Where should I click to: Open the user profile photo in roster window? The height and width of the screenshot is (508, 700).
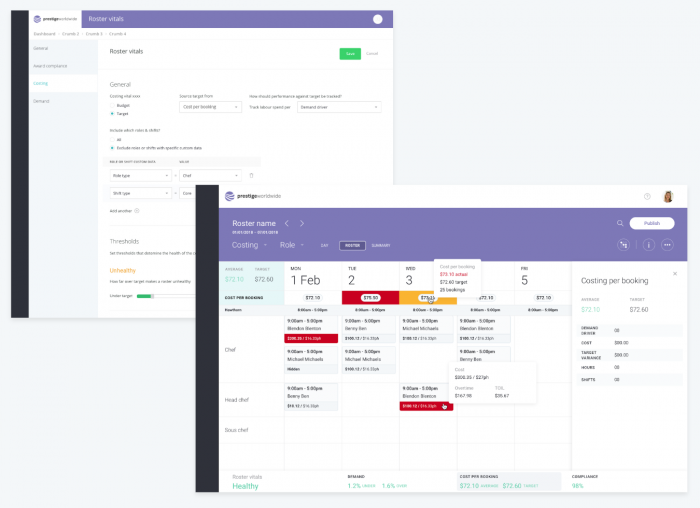point(668,196)
